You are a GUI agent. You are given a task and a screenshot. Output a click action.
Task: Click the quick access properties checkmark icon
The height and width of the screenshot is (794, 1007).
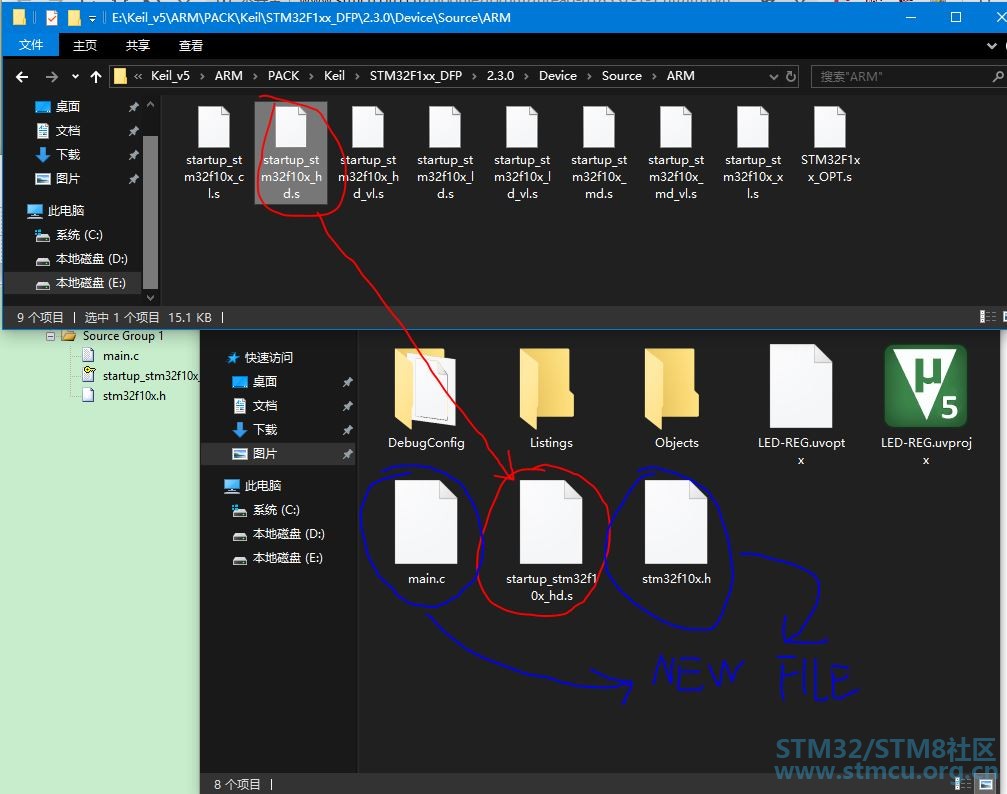point(52,19)
